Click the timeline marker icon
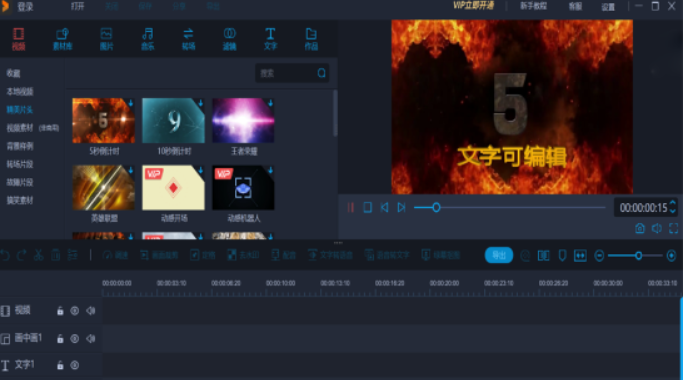Viewport: 684px width, 380px height. pyautogui.click(x=562, y=256)
